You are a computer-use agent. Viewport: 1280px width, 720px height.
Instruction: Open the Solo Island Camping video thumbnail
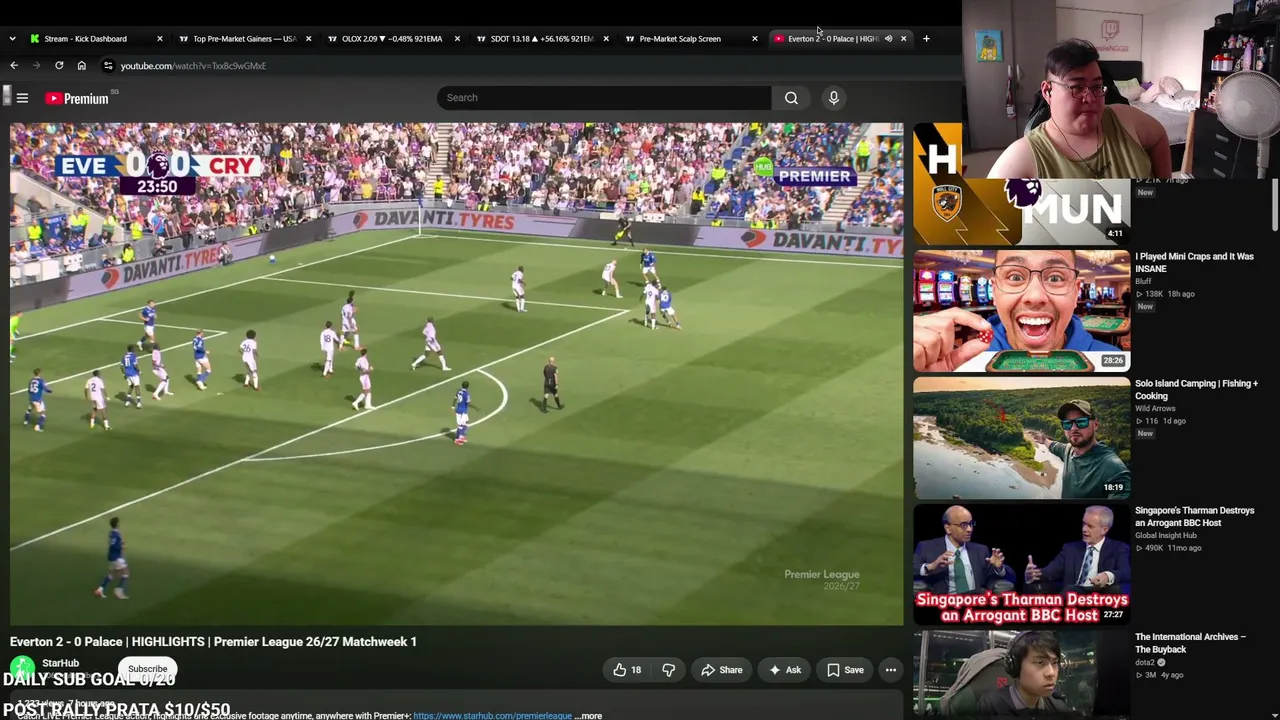(1021, 438)
